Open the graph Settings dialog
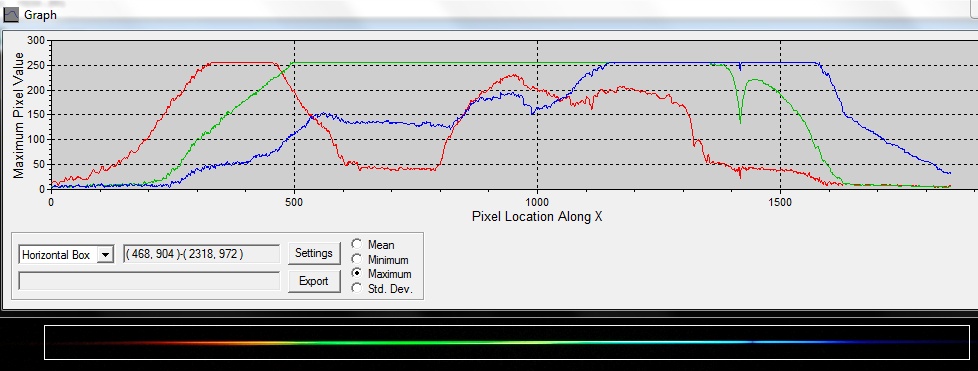Screen dimensions: 978x371 click(314, 253)
